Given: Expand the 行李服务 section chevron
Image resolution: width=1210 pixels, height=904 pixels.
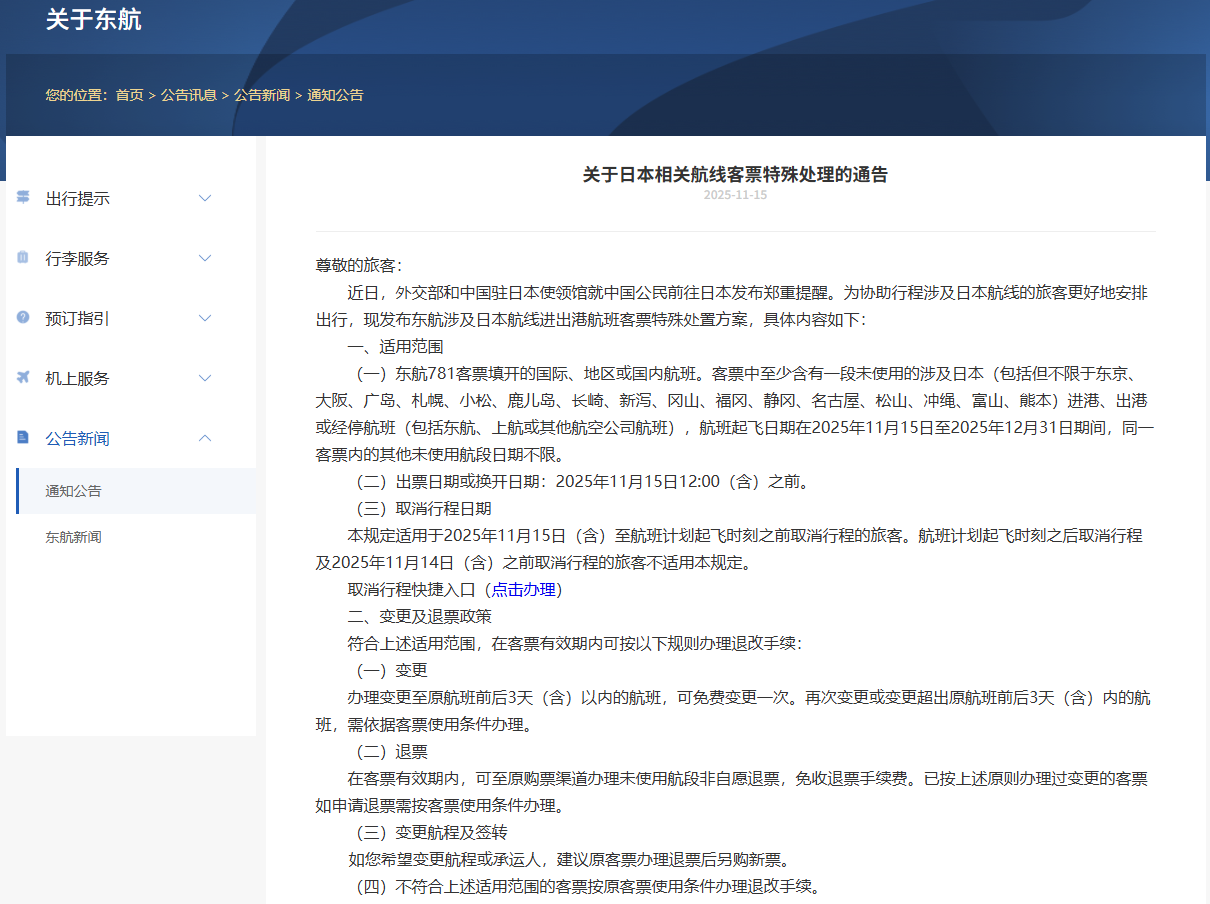Looking at the screenshot, I should [205, 258].
